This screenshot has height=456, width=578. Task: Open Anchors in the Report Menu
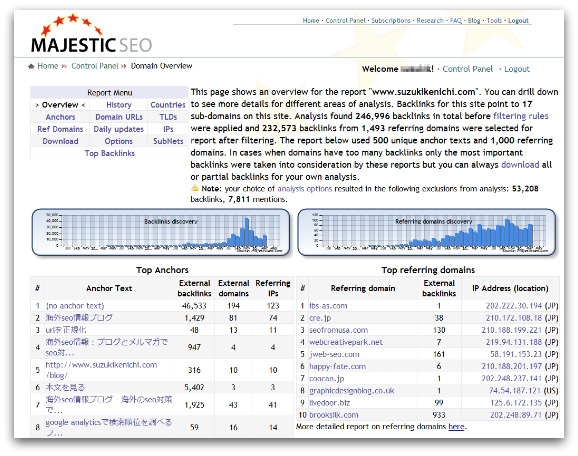pyautogui.click(x=60, y=117)
